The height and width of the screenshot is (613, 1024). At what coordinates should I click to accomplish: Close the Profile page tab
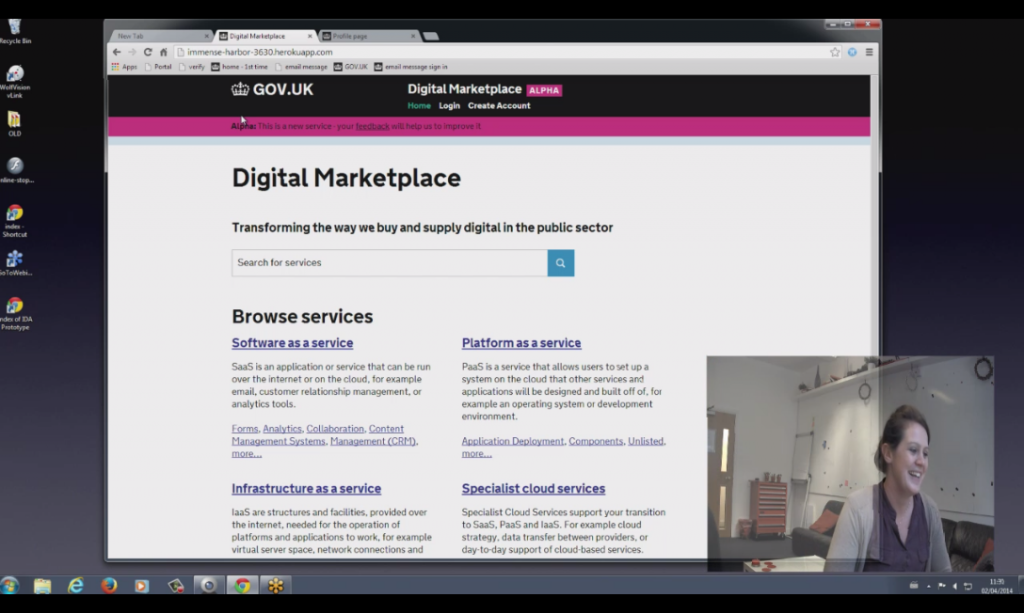click(x=413, y=37)
